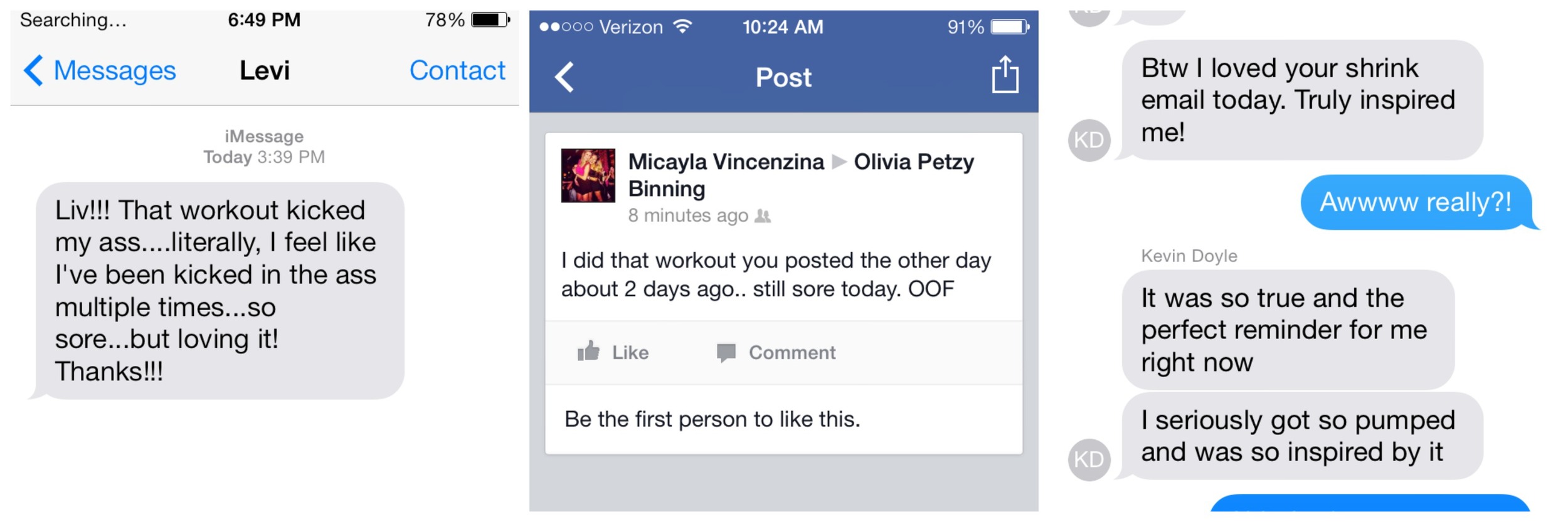Tap KD avatar beside shrink email message
Image resolution: width=1568 pixels, height=522 pixels.
pos(1089,140)
